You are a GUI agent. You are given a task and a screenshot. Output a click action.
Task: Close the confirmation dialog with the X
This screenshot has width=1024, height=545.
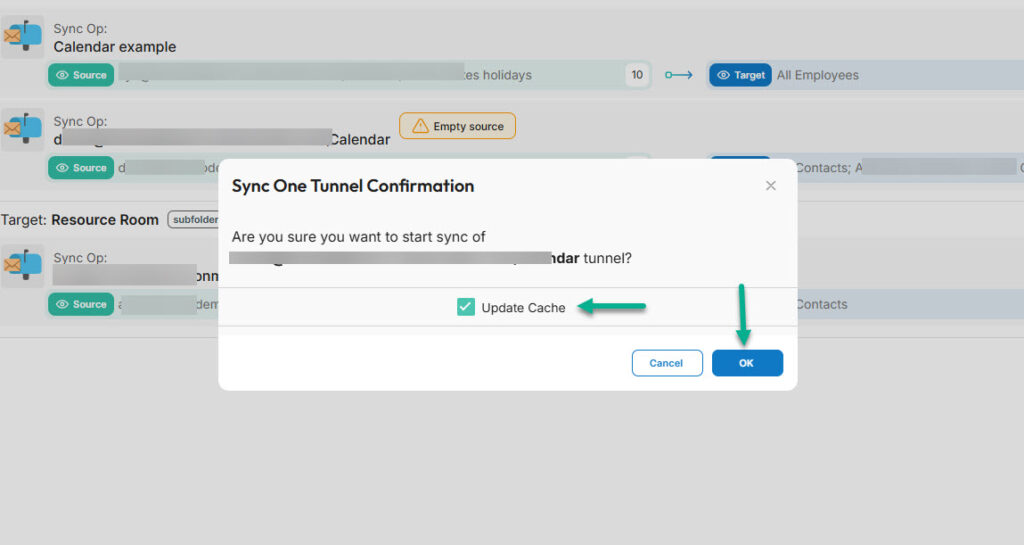(x=771, y=186)
